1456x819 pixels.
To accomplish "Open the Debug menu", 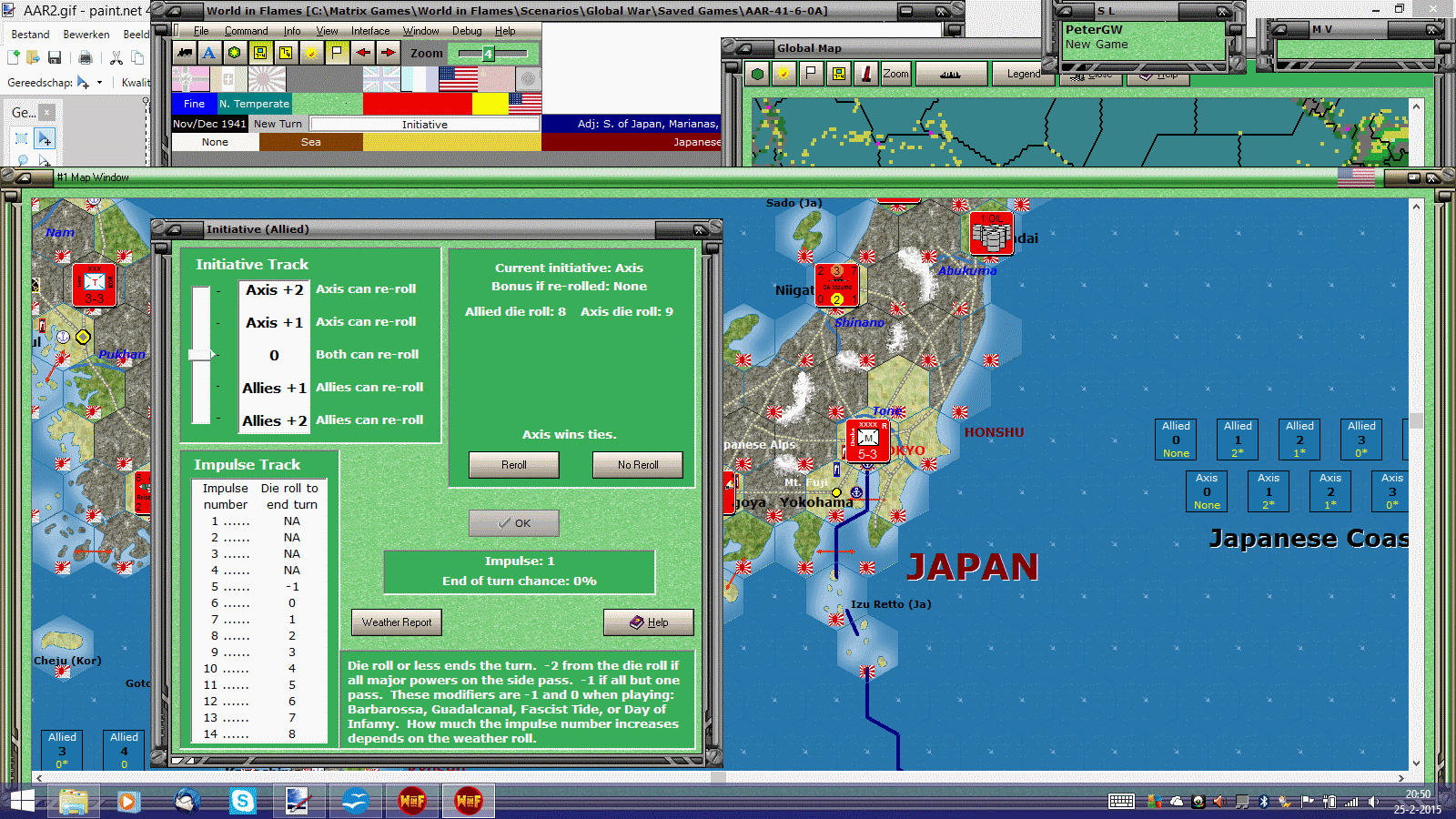I will 467,31.
